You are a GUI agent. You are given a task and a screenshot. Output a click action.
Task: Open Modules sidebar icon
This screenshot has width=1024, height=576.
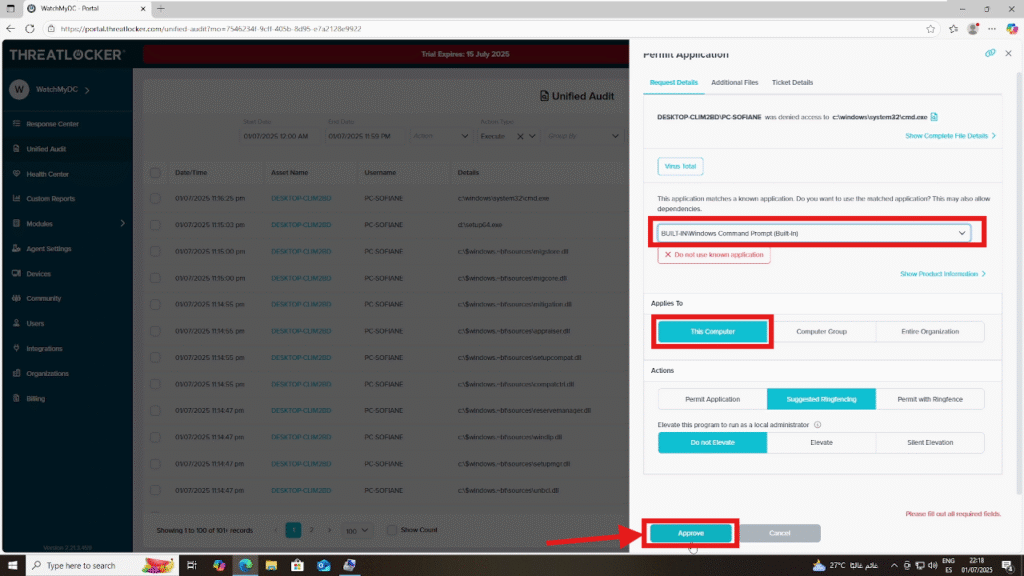[x=16, y=223]
